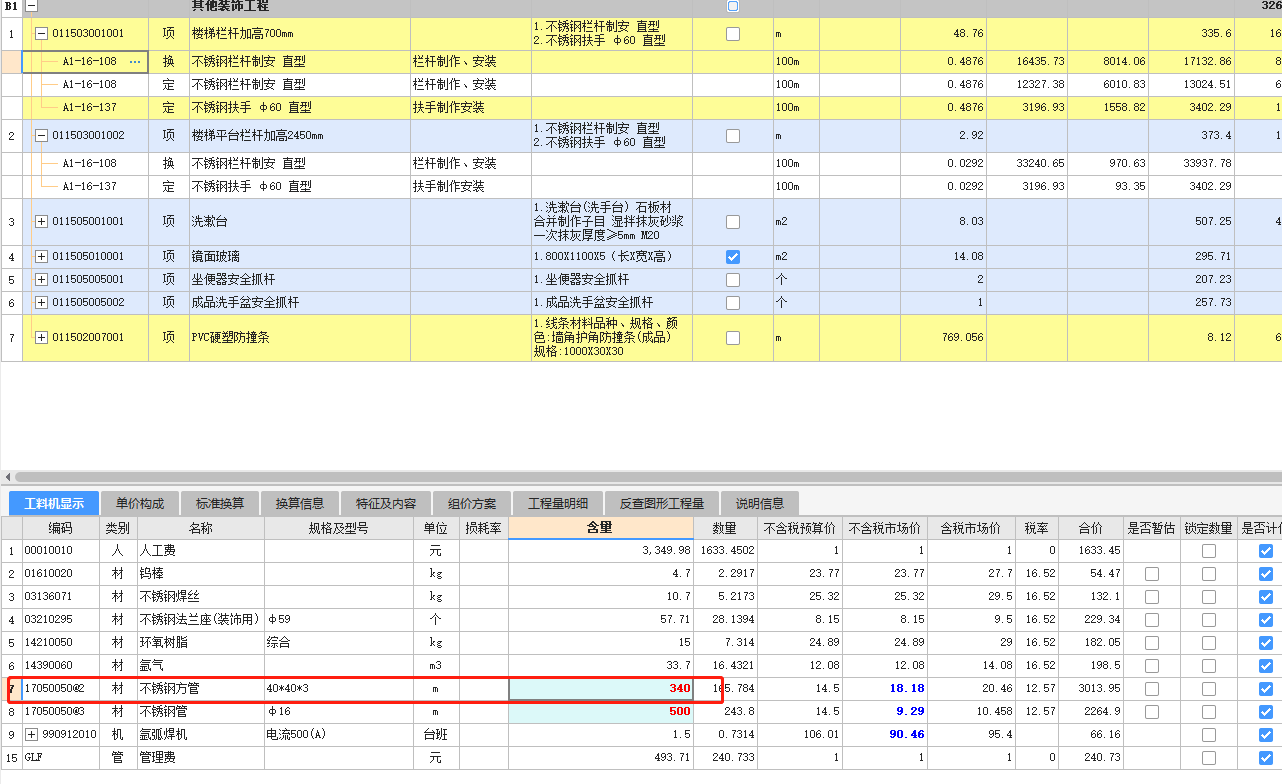Open the 组价方案 tab
The width and height of the screenshot is (1282, 784).
472,503
